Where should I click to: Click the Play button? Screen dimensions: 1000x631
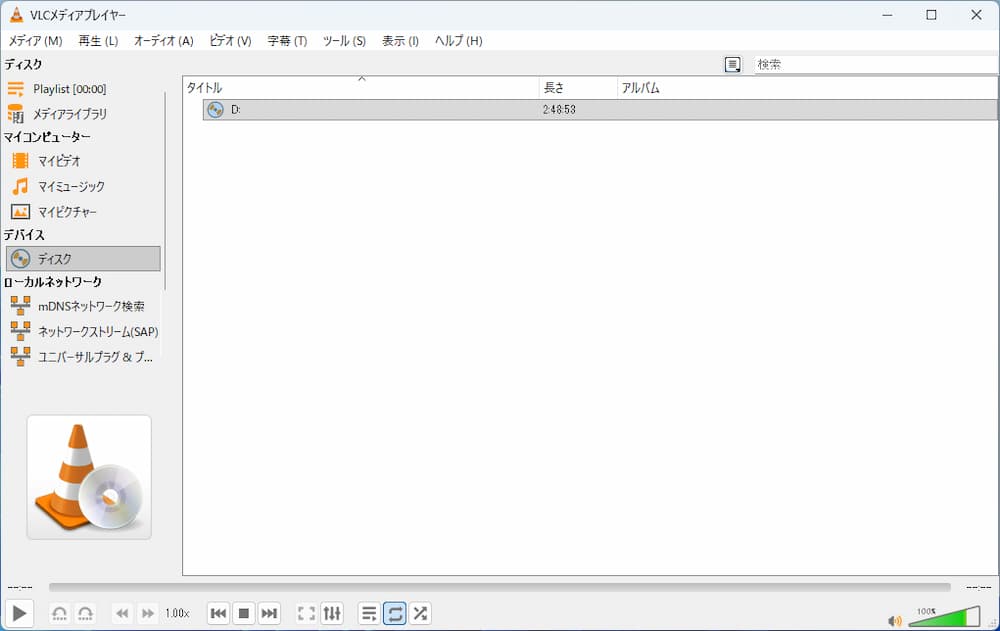click(19, 613)
